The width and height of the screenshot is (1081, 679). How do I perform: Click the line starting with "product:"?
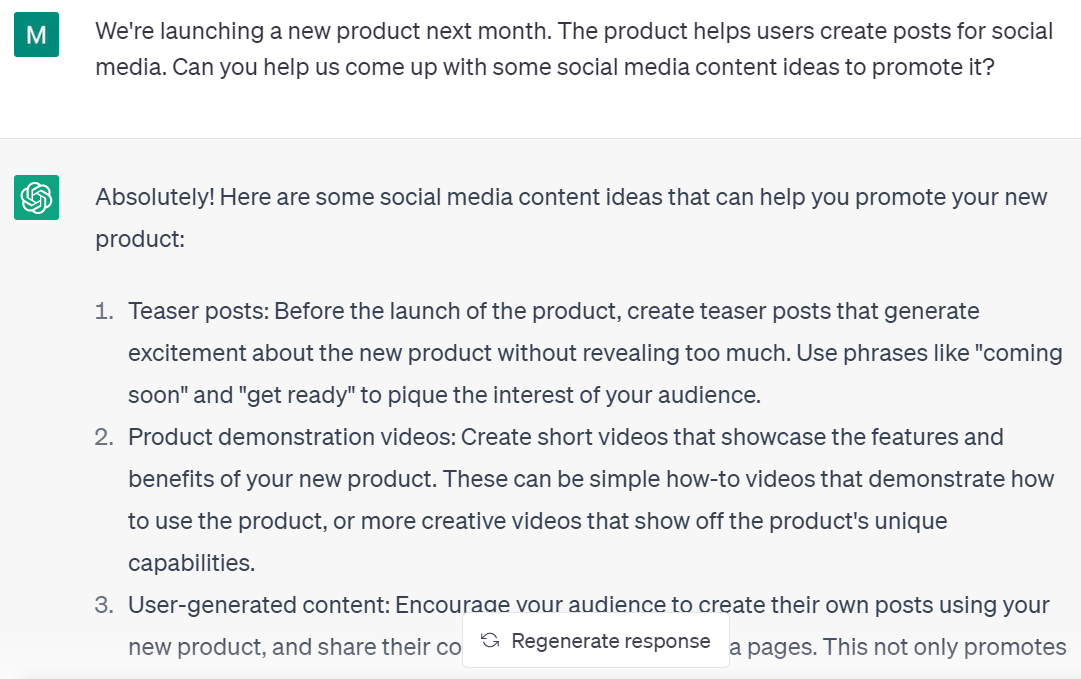click(x=140, y=239)
